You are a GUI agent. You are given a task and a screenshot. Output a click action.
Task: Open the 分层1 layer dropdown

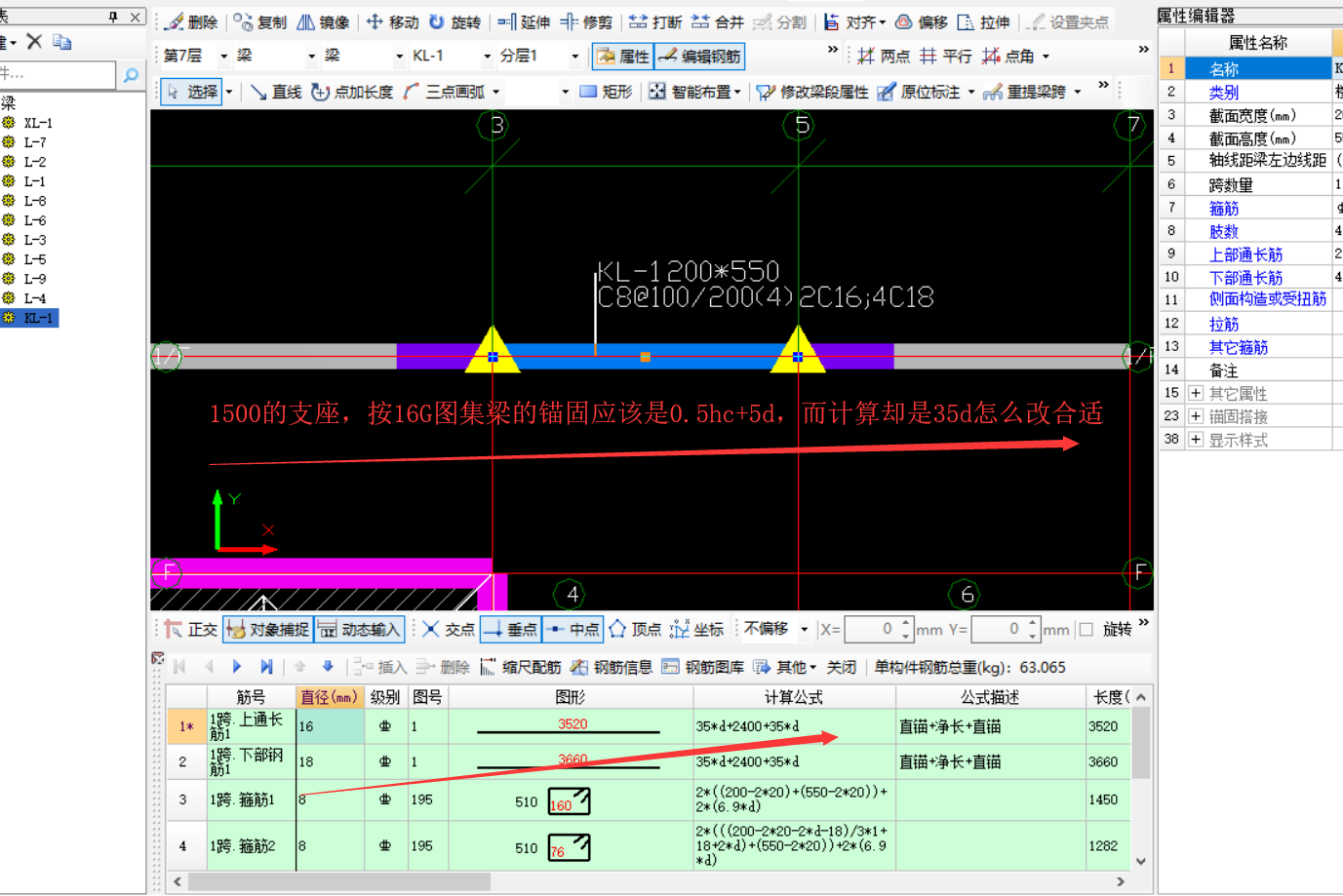click(574, 57)
